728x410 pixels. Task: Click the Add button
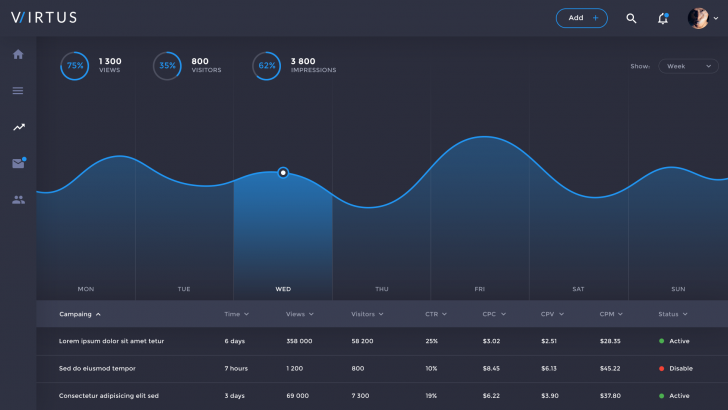[582, 18]
